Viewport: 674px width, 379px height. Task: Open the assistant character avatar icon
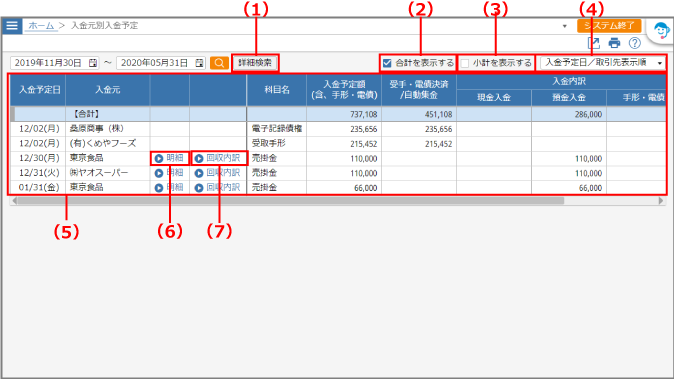(x=661, y=31)
